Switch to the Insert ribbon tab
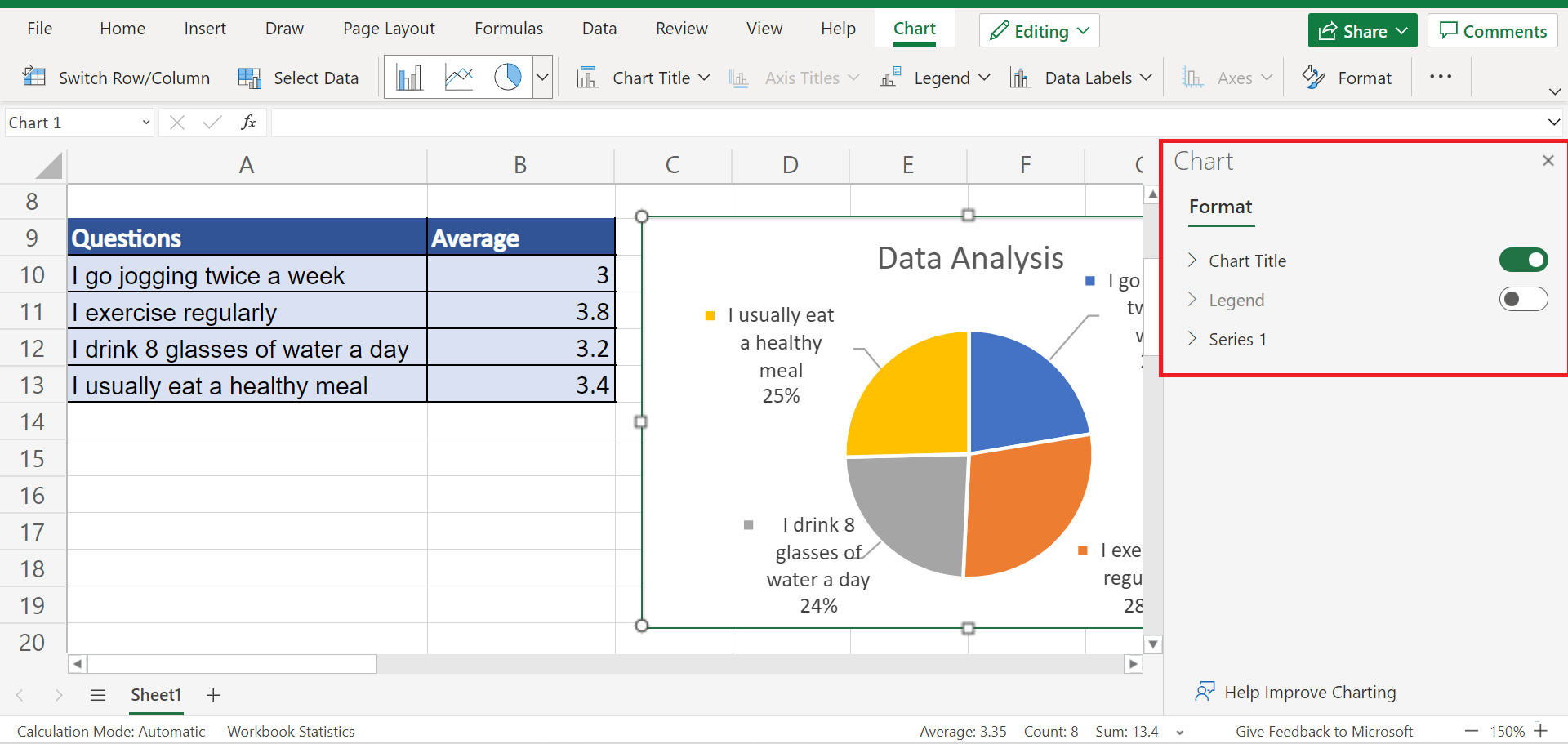 tap(205, 29)
